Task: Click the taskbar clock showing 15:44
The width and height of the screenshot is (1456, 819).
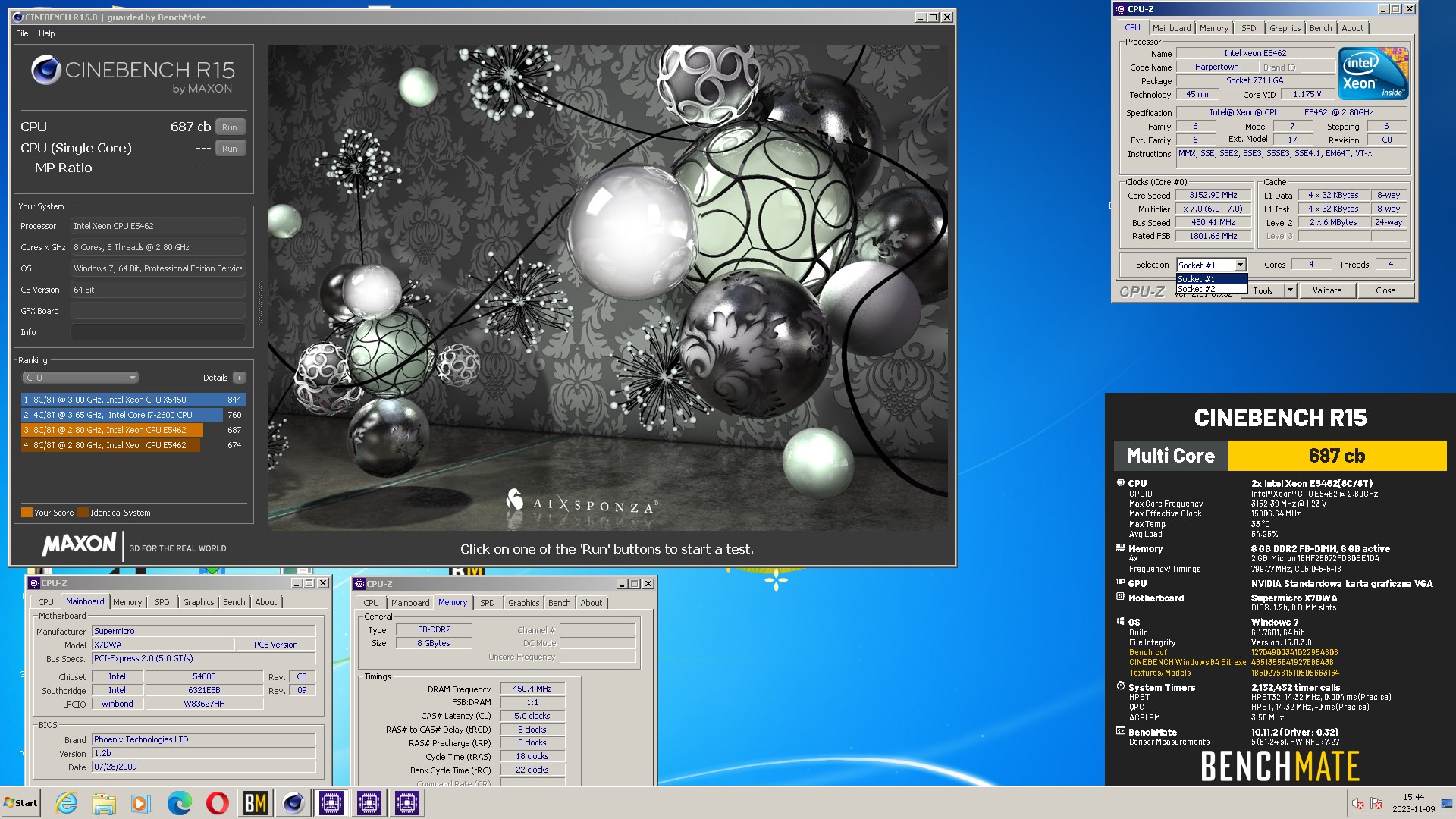Action: pos(1414,803)
